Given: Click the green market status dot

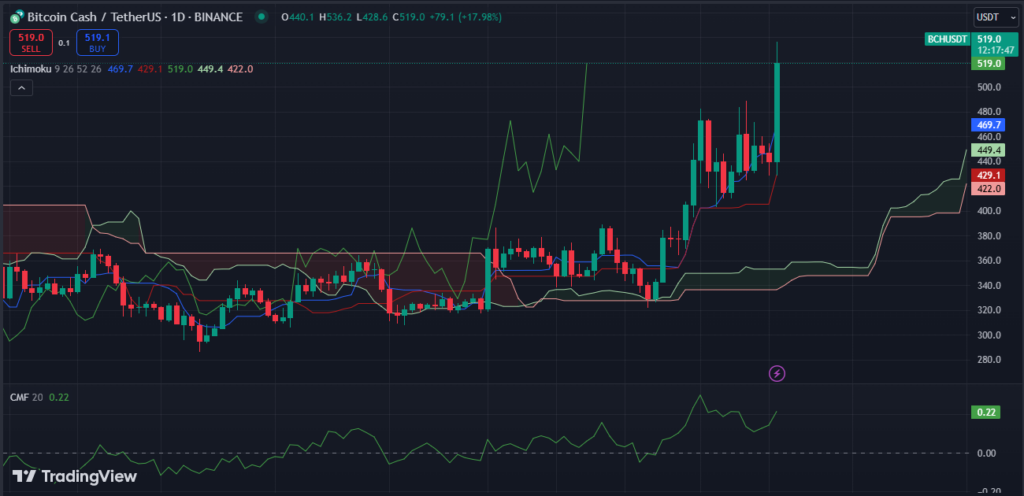Looking at the screenshot, I should 262,16.
